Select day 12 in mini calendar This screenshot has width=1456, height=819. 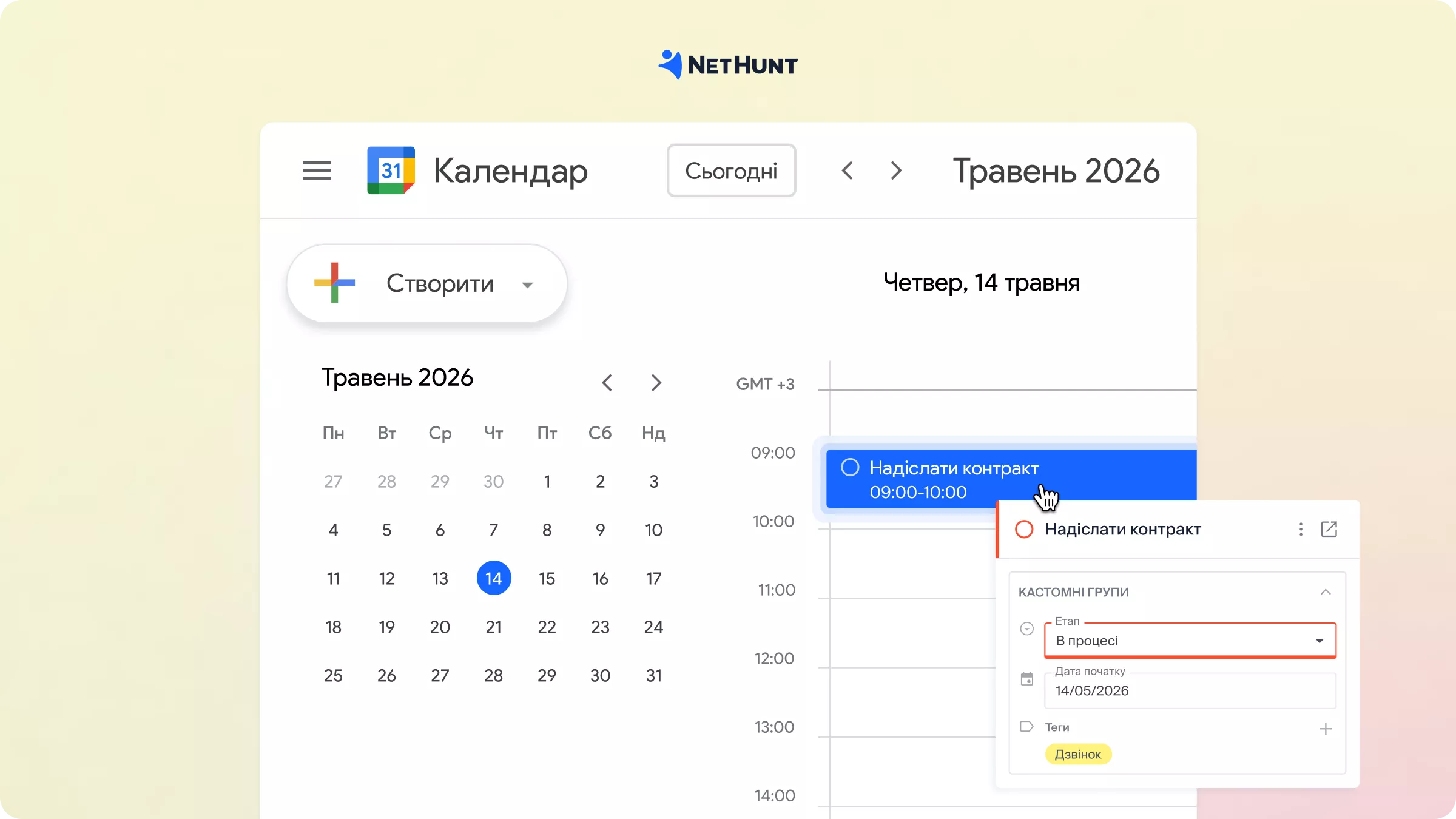tap(387, 578)
